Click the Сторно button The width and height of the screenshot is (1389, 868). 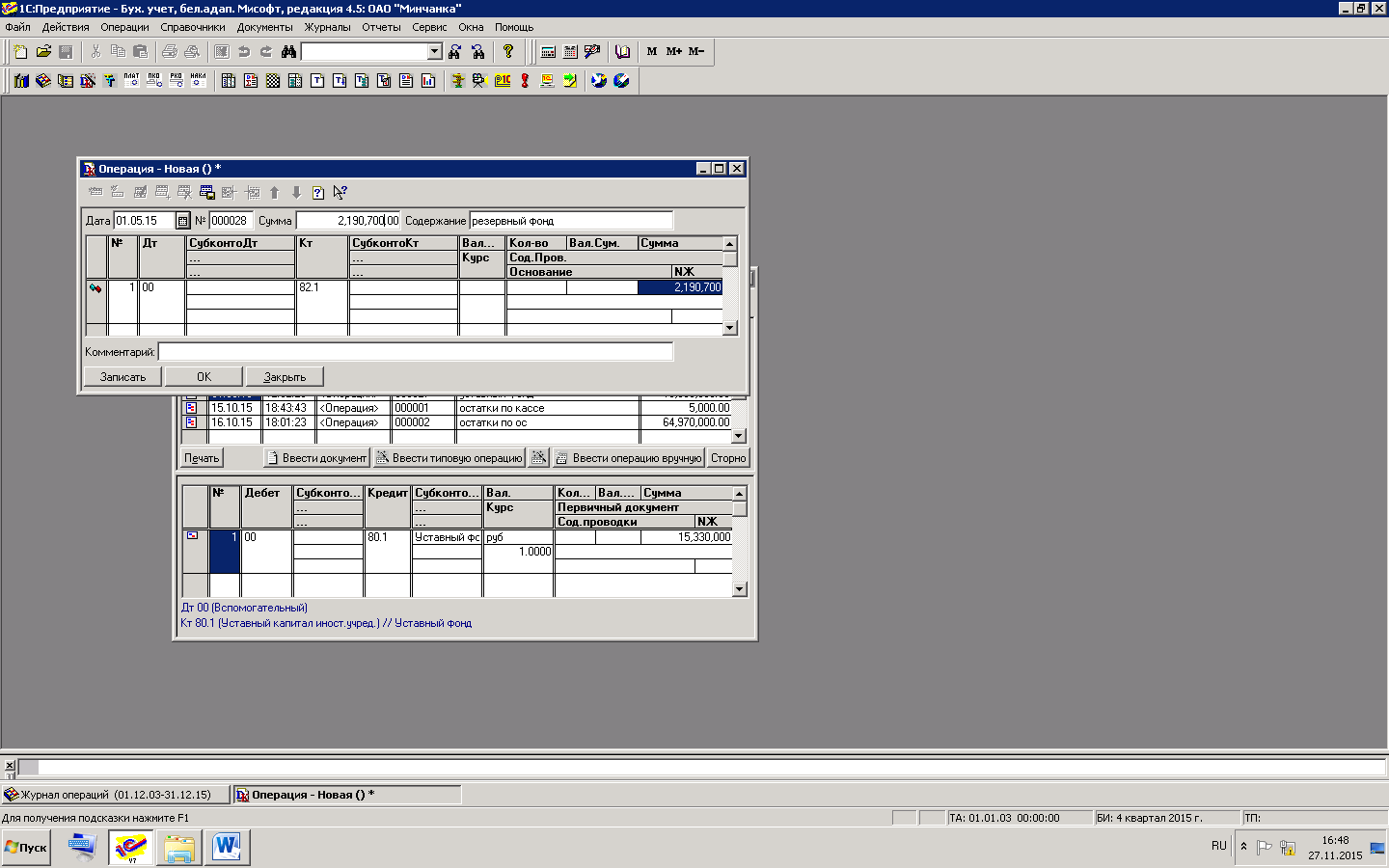pyautogui.click(x=728, y=458)
